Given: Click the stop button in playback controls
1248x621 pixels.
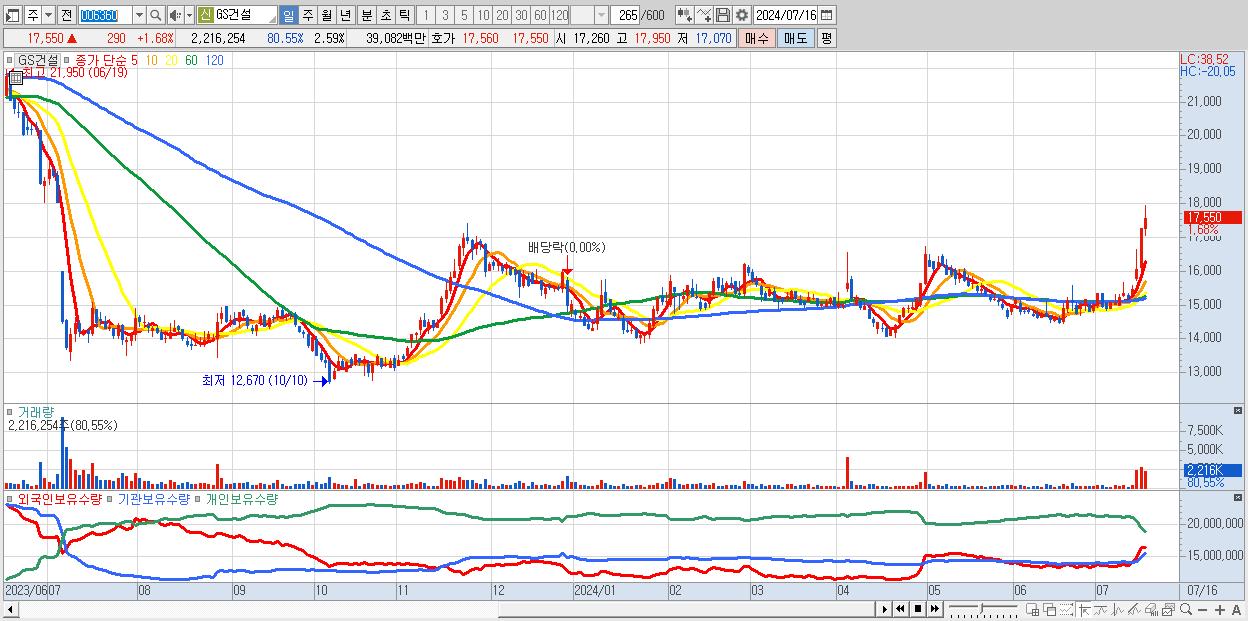Looking at the screenshot, I should point(917,609).
